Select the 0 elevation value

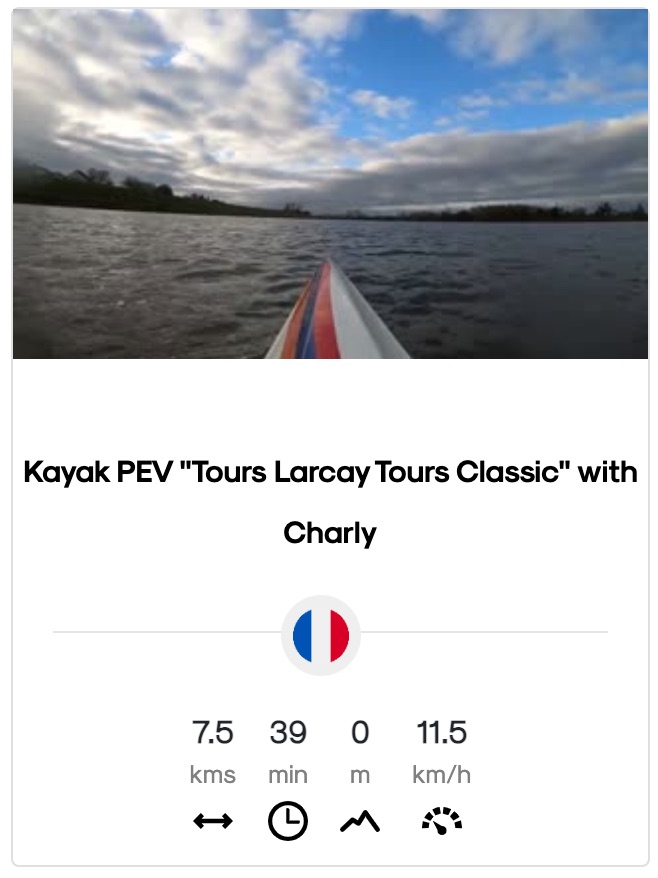(x=360, y=732)
